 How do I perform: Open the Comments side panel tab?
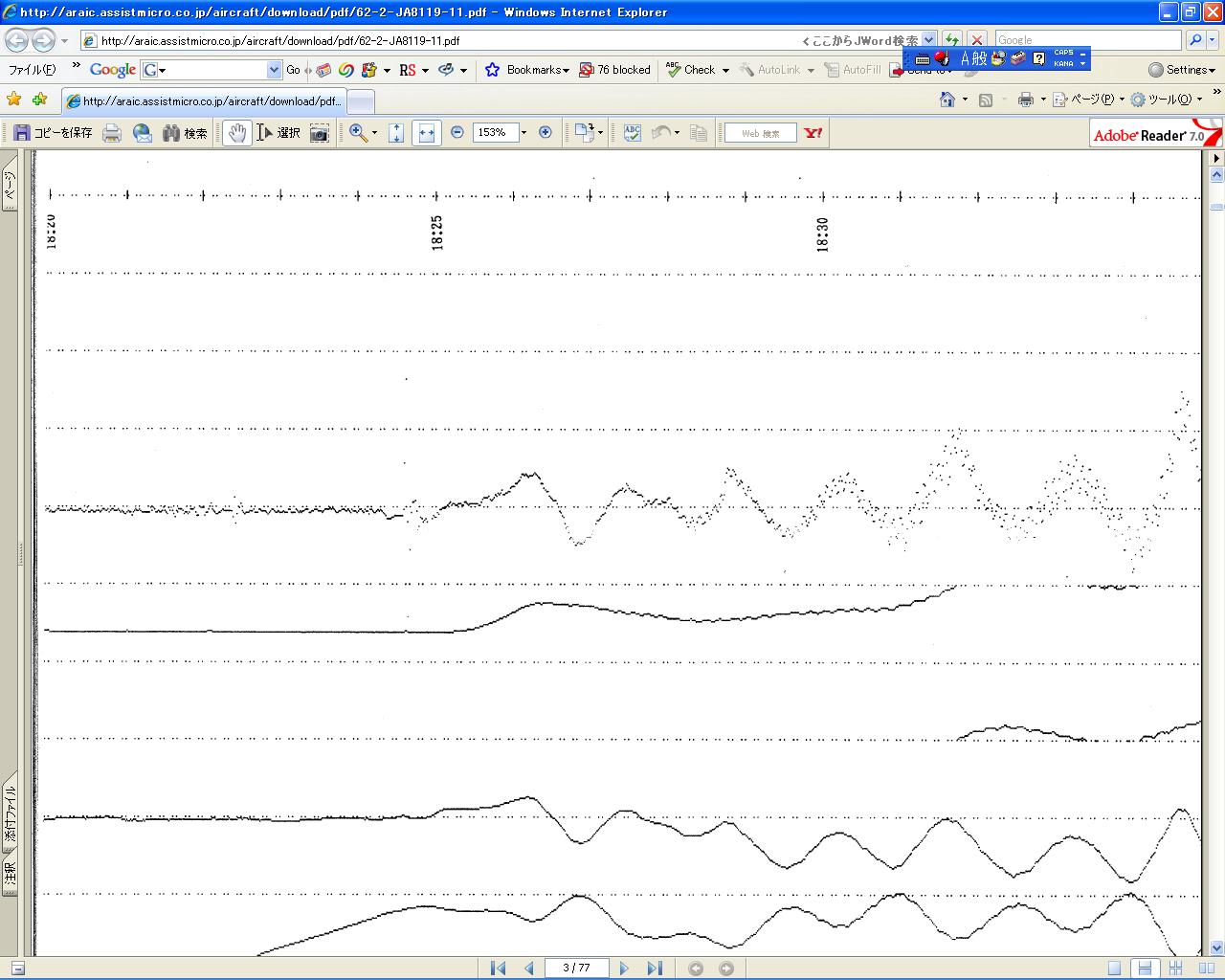point(9,874)
